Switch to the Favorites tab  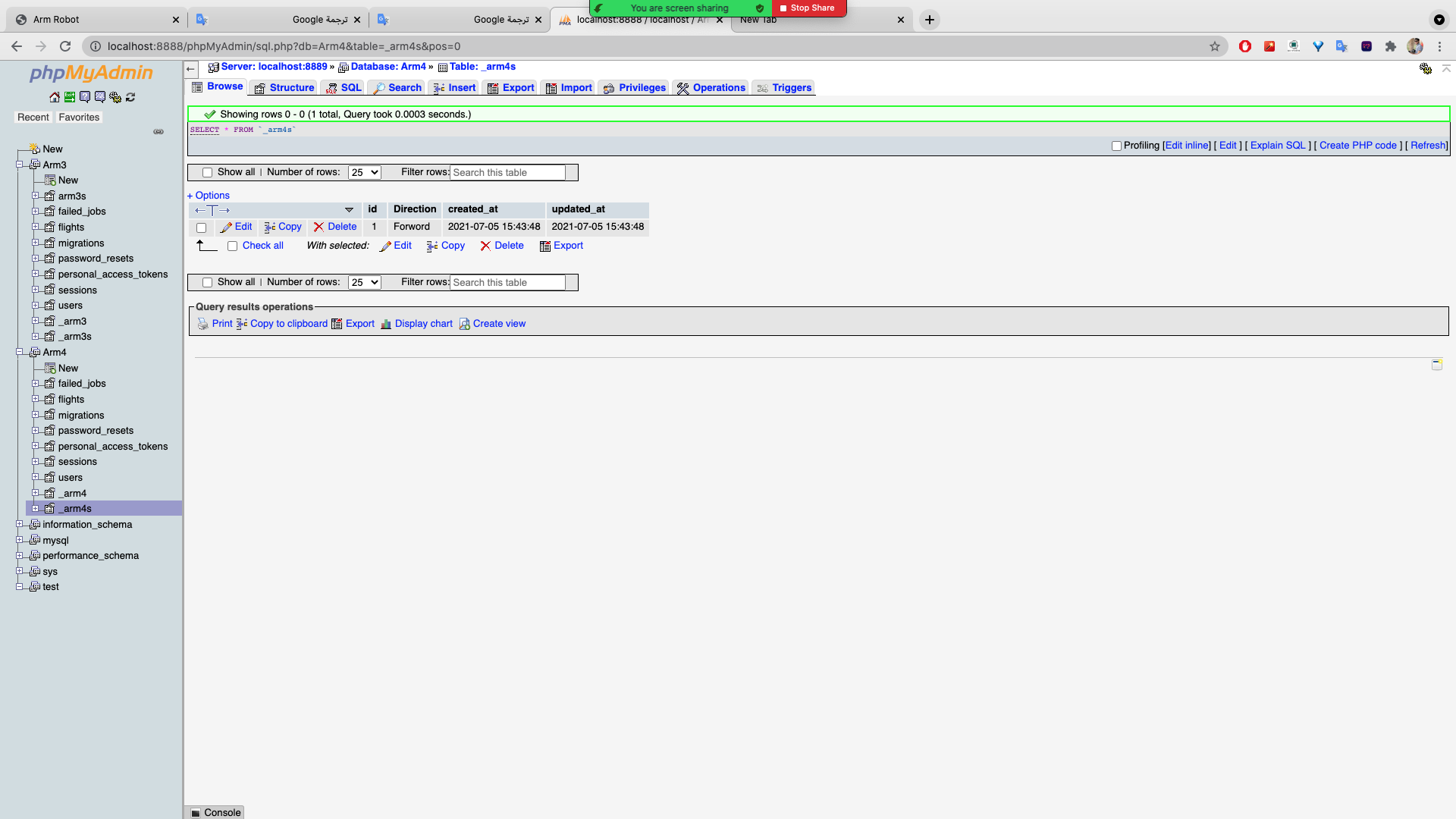[x=79, y=117]
